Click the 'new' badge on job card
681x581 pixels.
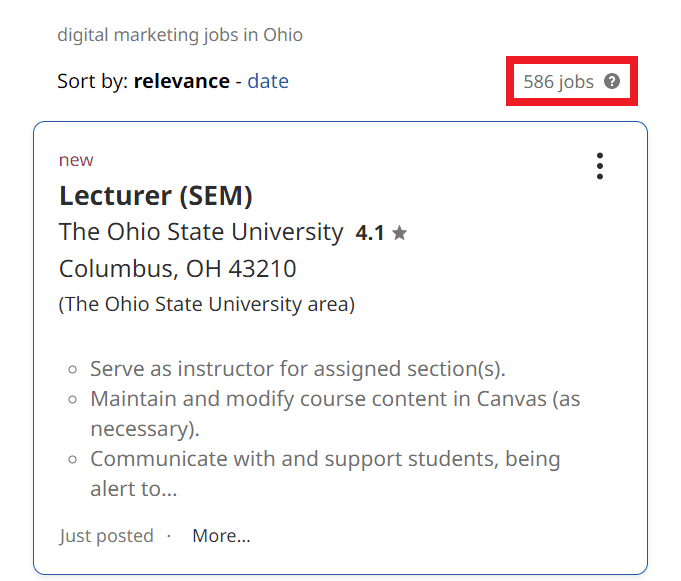76,160
